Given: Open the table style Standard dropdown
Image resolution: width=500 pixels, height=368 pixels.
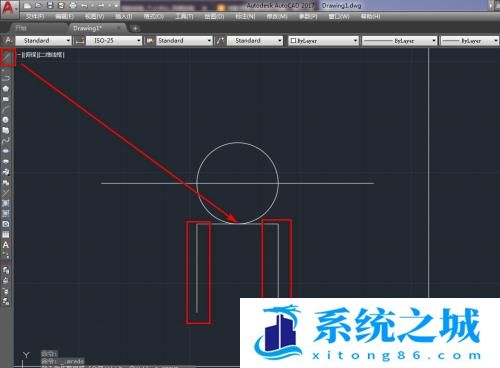Looking at the screenshot, I should (x=184, y=41).
